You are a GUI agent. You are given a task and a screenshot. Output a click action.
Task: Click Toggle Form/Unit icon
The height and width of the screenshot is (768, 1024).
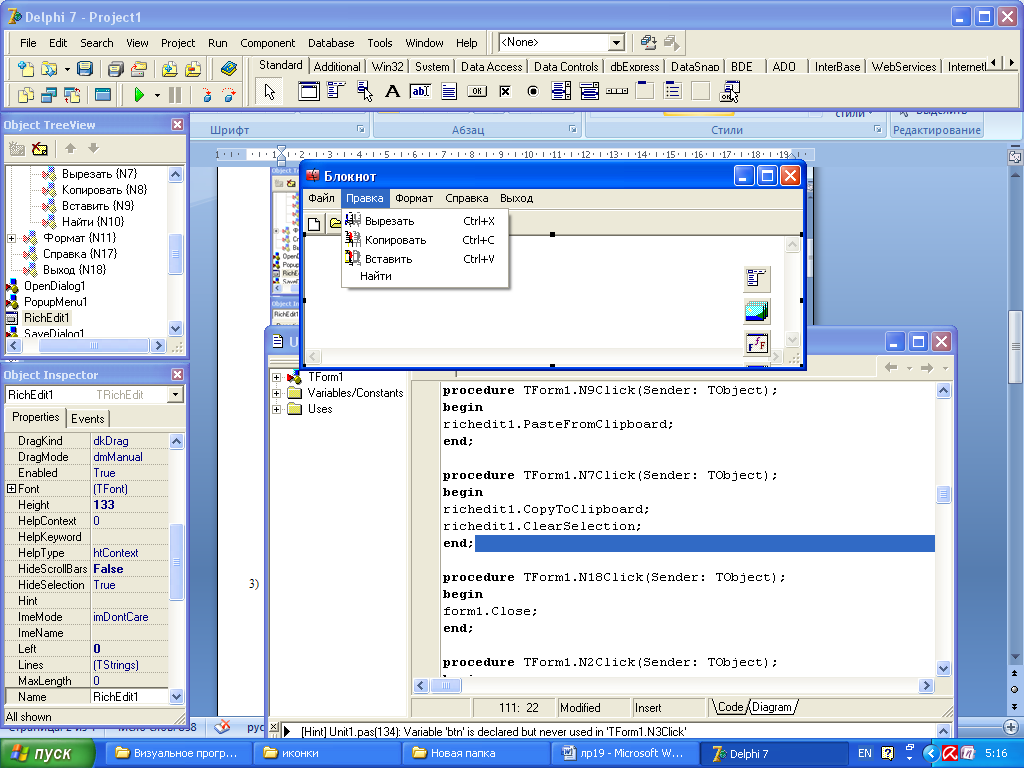click(x=72, y=95)
